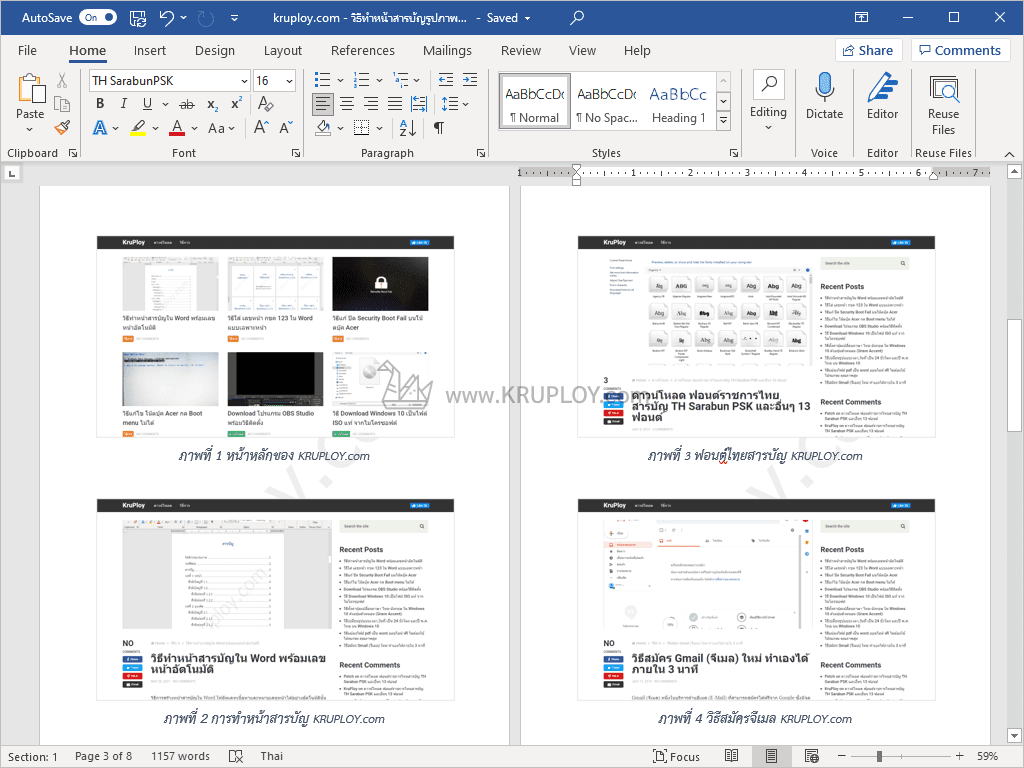The width and height of the screenshot is (1024, 768).
Task: Open the Comments button
Action: (x=960, y=50)
